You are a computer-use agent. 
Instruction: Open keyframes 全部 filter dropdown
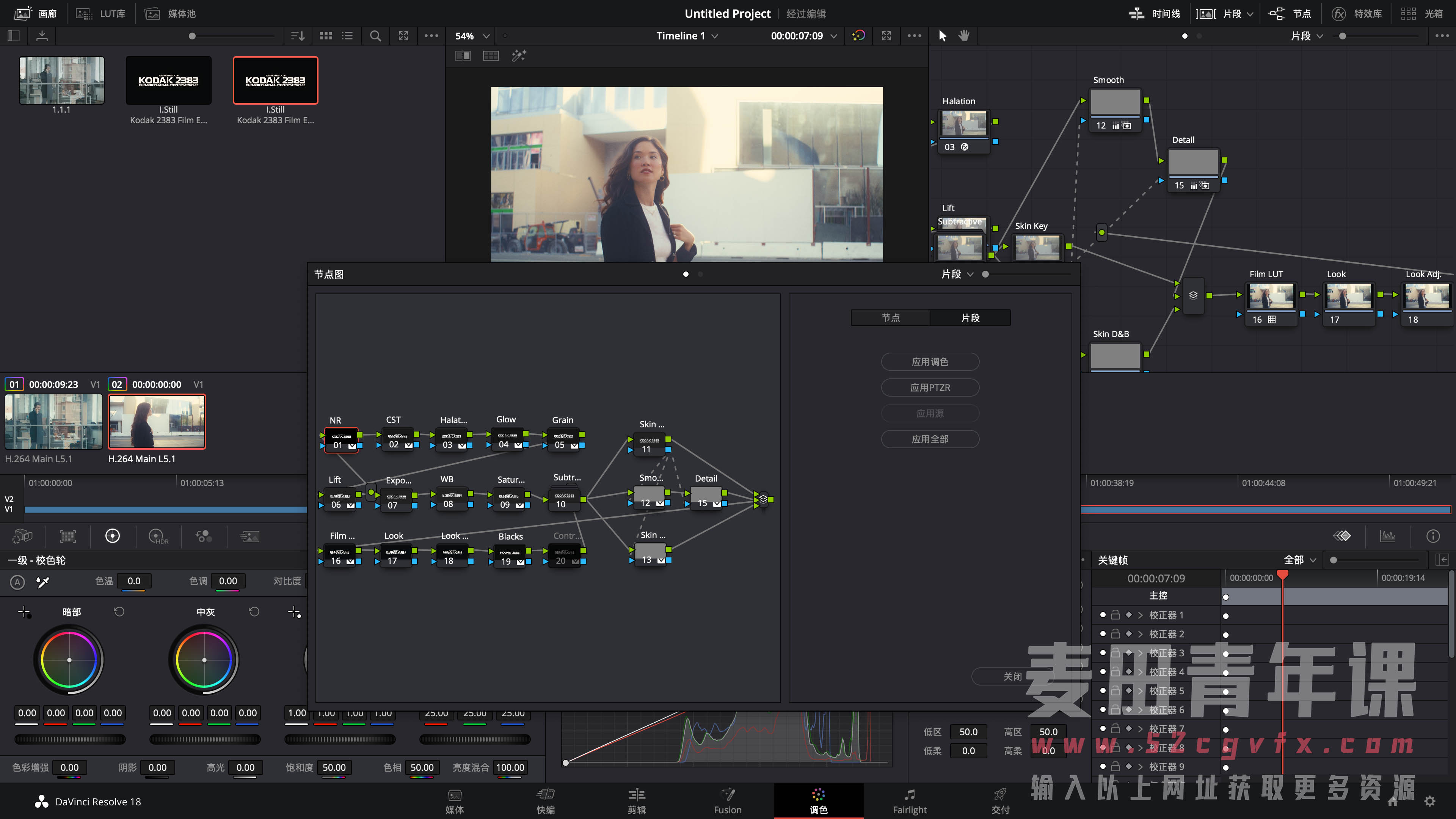pyautogui.click(x=1299, y=560)
